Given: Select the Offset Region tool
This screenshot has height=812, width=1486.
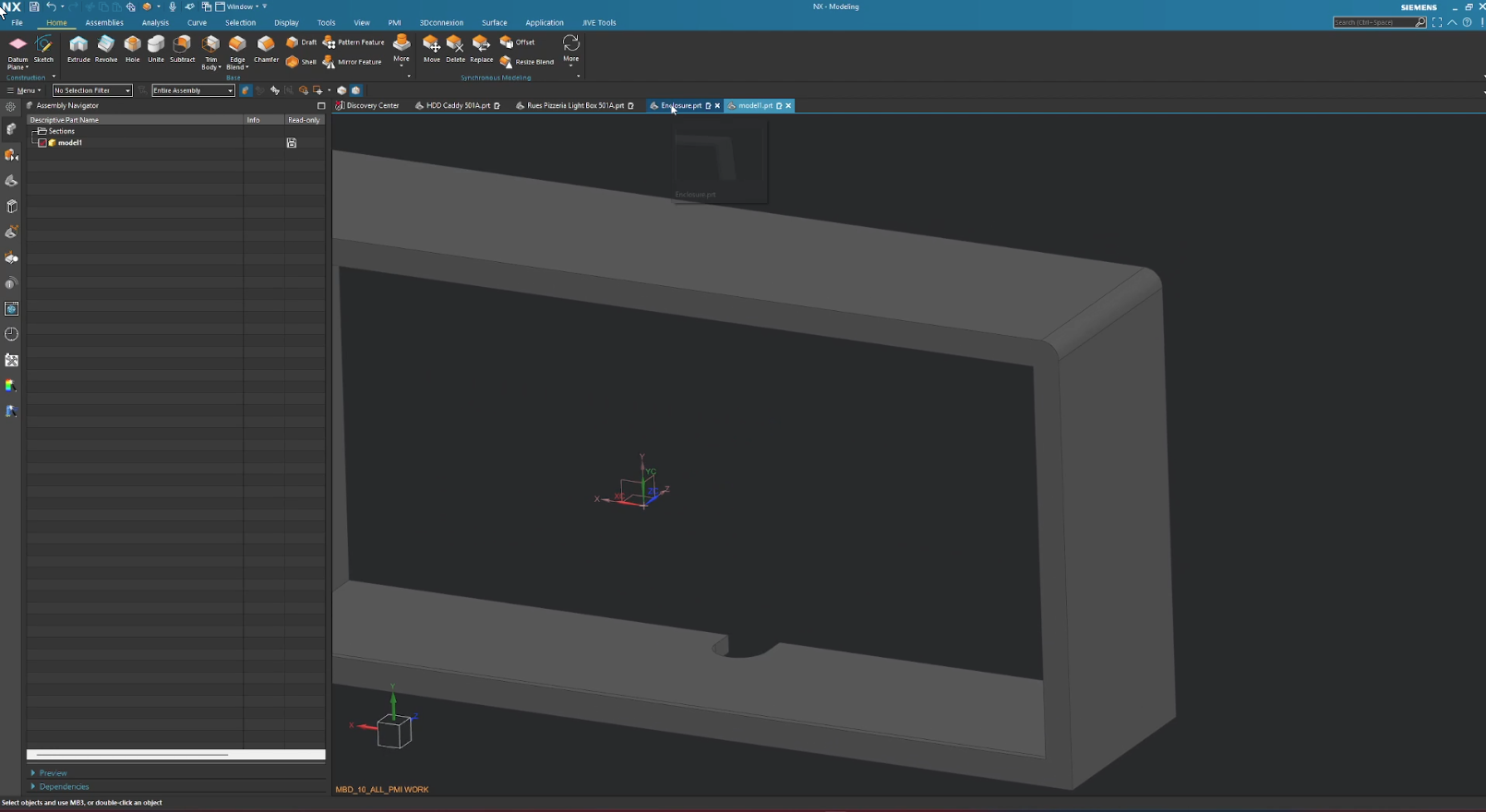Looking at the screenshot, I should pos(517,42).
